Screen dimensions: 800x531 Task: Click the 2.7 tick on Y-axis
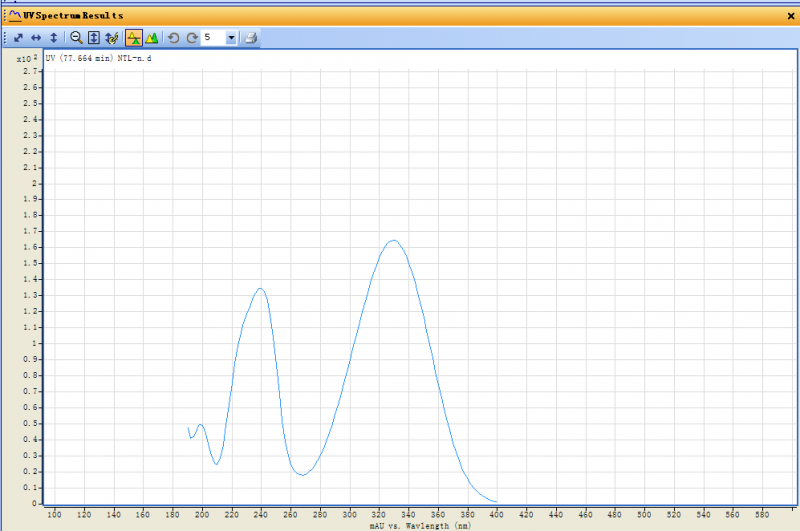click(30, 71)
